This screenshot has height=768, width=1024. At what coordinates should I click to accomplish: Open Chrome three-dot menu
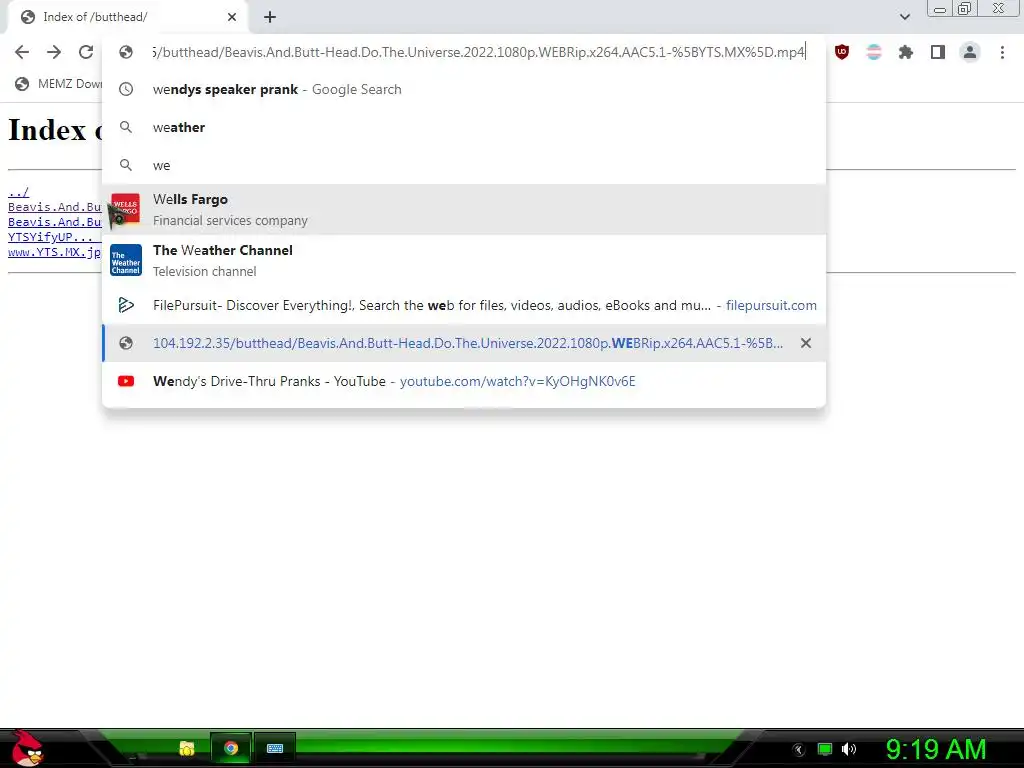pos(1002,52)
